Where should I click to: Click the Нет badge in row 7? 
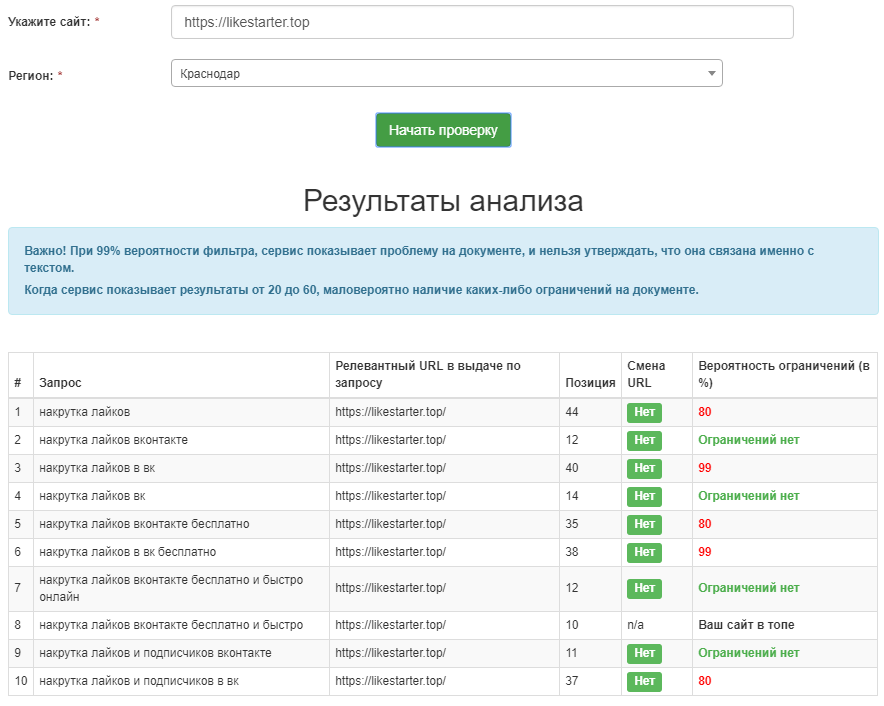[x=644, y=588]
